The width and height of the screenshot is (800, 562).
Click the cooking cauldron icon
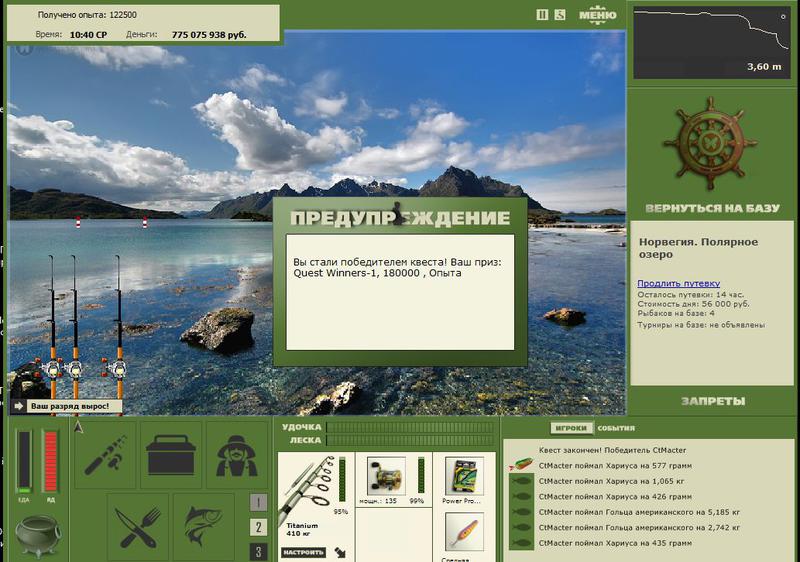click(37, 537)
